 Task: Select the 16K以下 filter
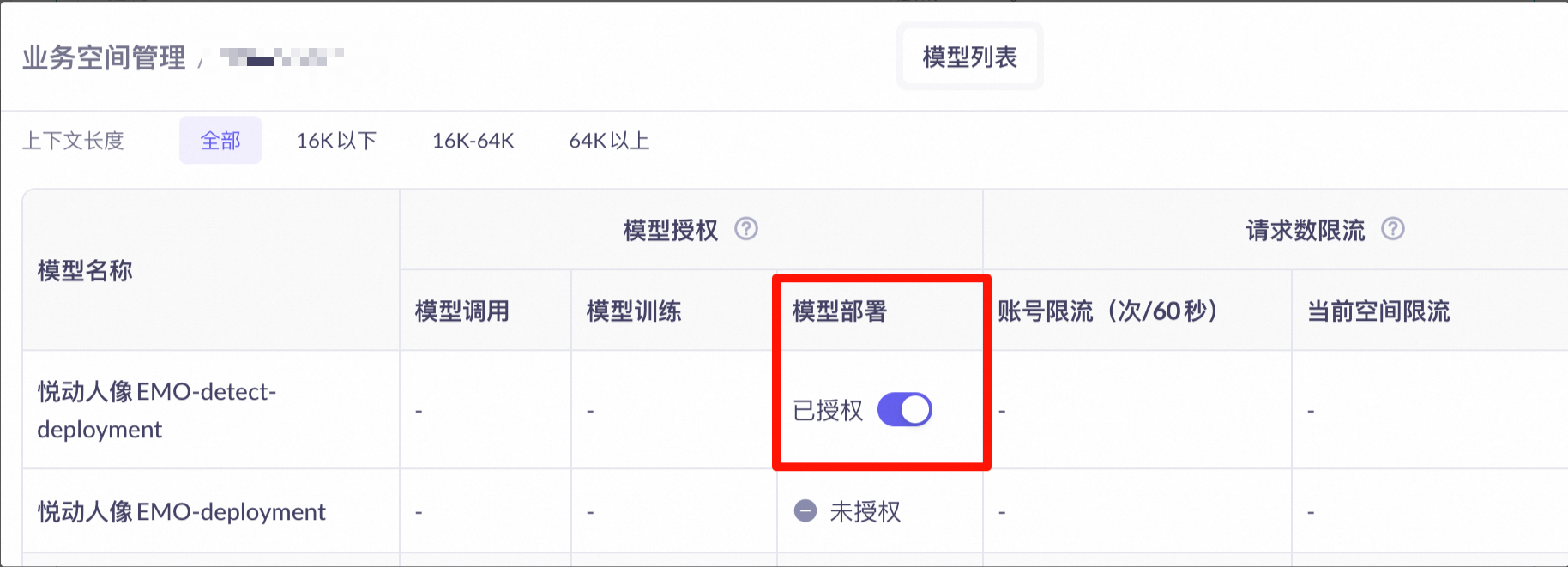336,141
